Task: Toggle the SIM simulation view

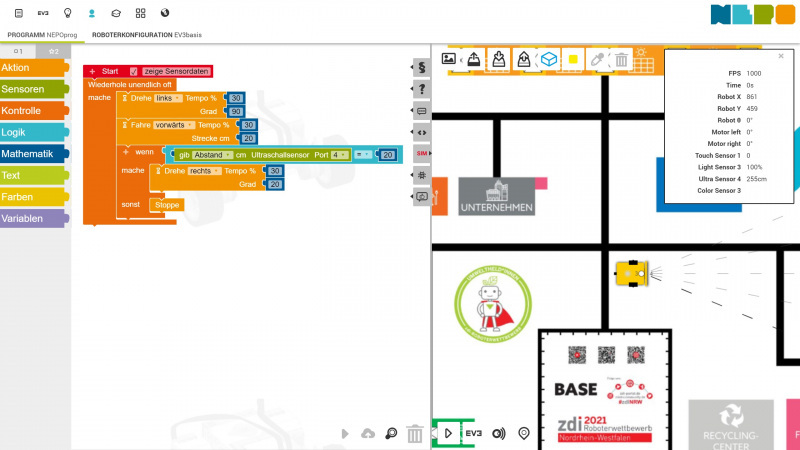Action: (x=421, y=154)
